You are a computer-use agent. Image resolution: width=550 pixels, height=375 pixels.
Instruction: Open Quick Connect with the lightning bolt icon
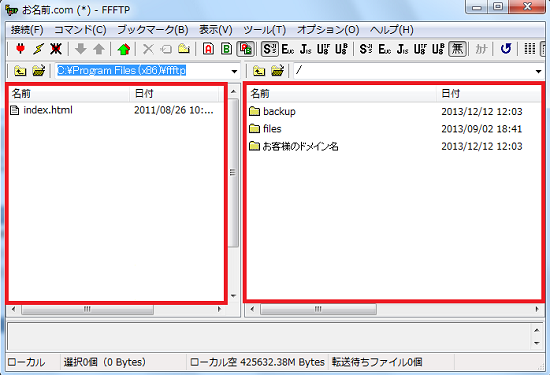coord(38,49)
